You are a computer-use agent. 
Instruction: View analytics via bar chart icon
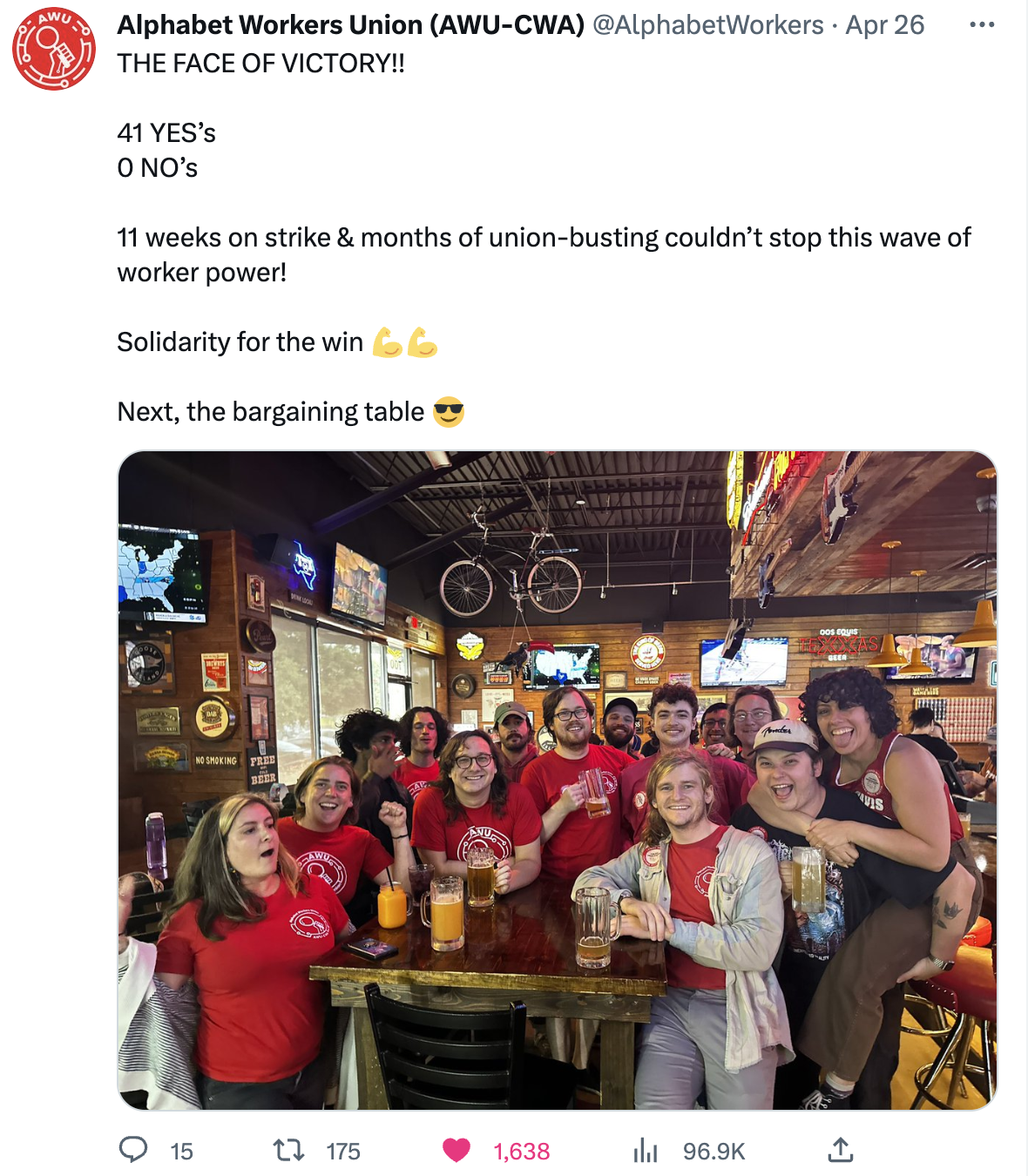point(646,1151)
